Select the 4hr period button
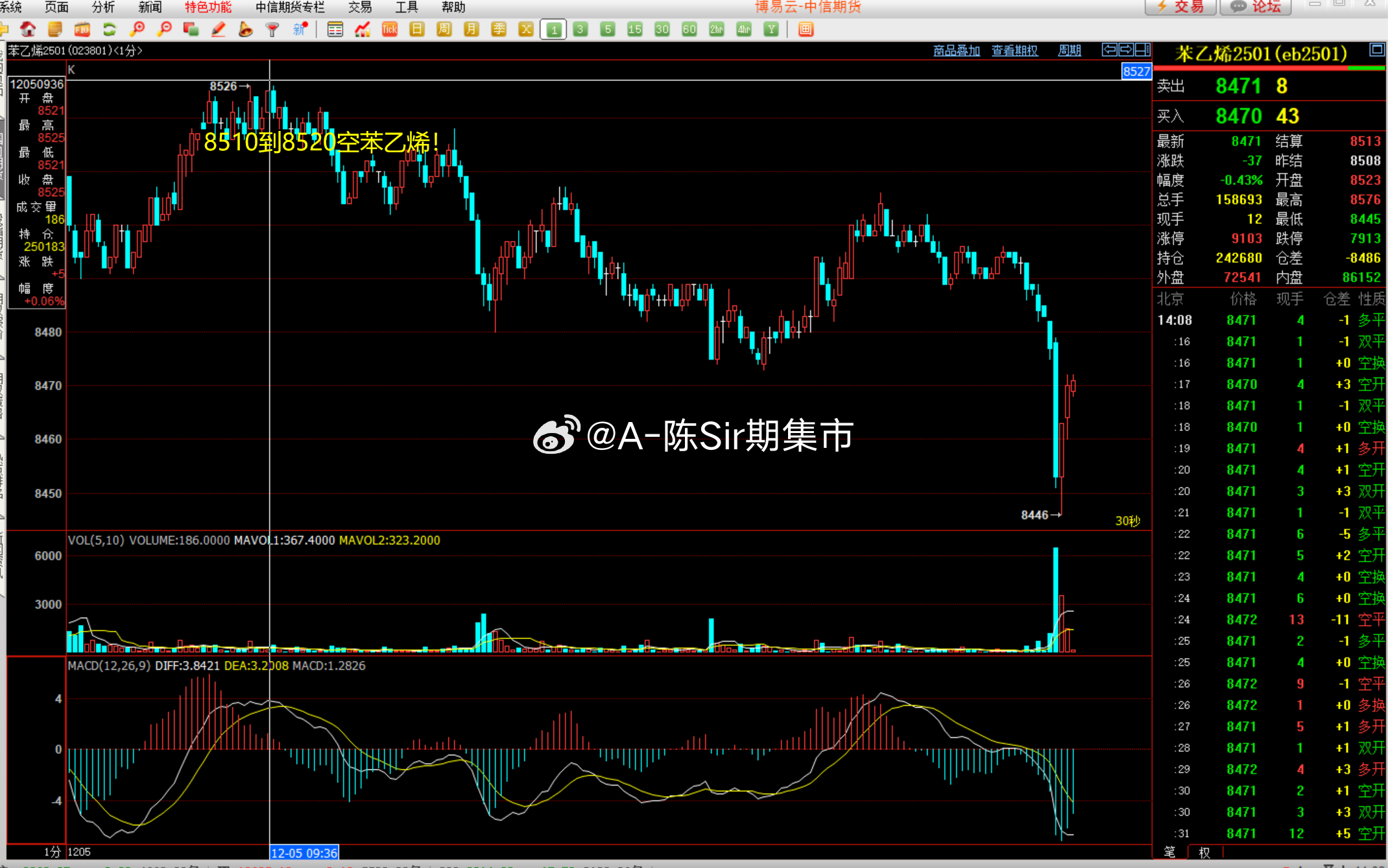 [x=744, y=29]
